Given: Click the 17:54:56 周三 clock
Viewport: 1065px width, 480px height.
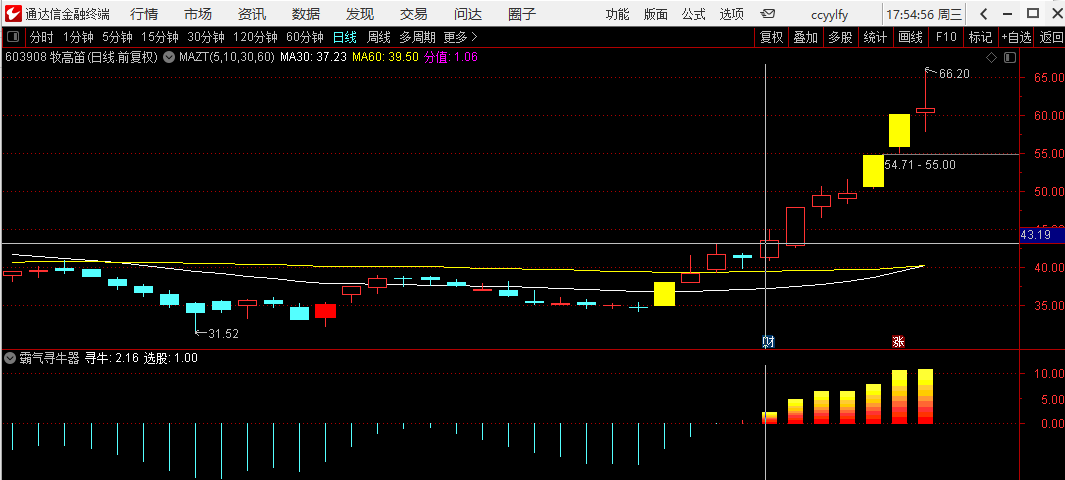Looking at the screenshot, I should click(924, 14).
